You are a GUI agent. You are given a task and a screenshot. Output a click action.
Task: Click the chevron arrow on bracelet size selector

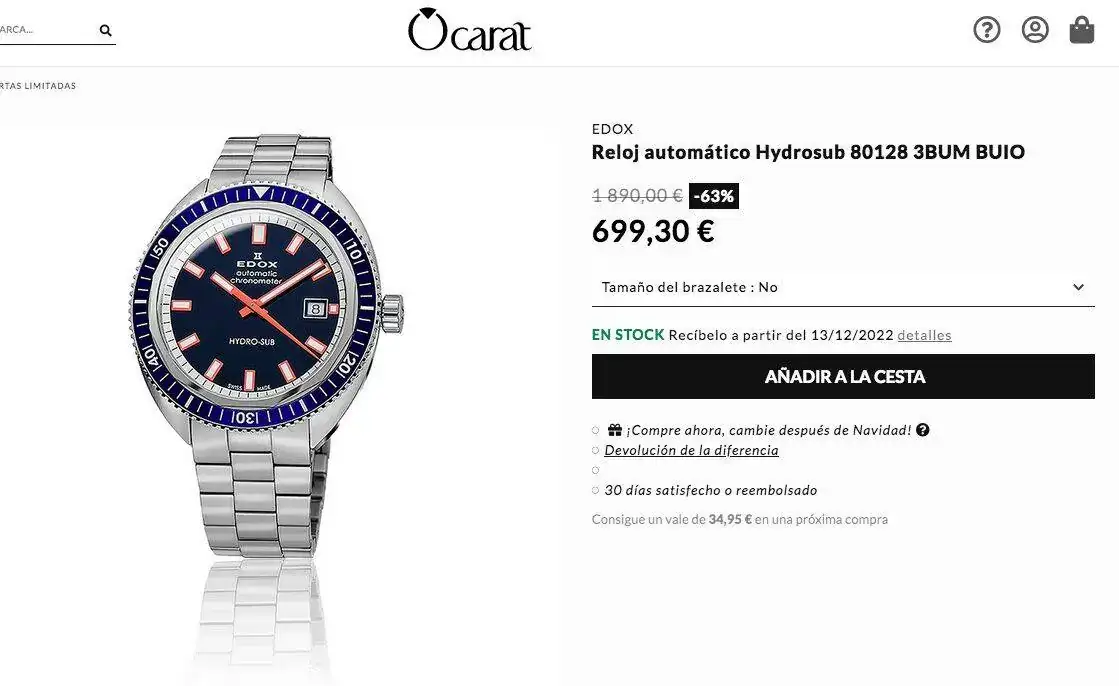pos(1078,287)
